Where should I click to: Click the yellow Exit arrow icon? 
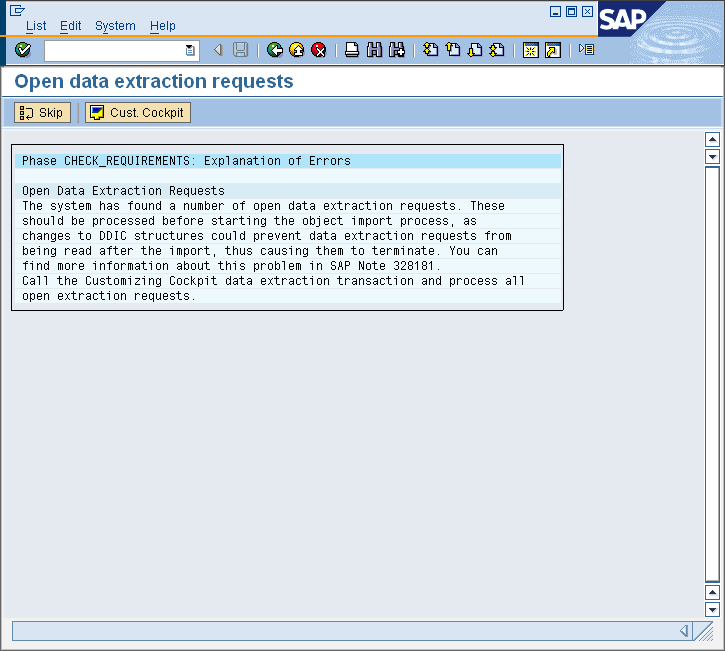coord(297,49)
